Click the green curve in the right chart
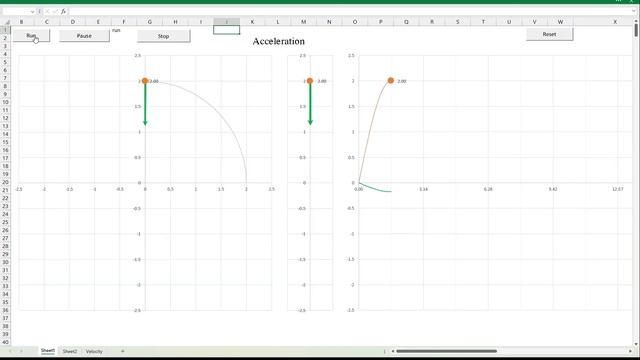640x360 pixels. coord(376,189)
